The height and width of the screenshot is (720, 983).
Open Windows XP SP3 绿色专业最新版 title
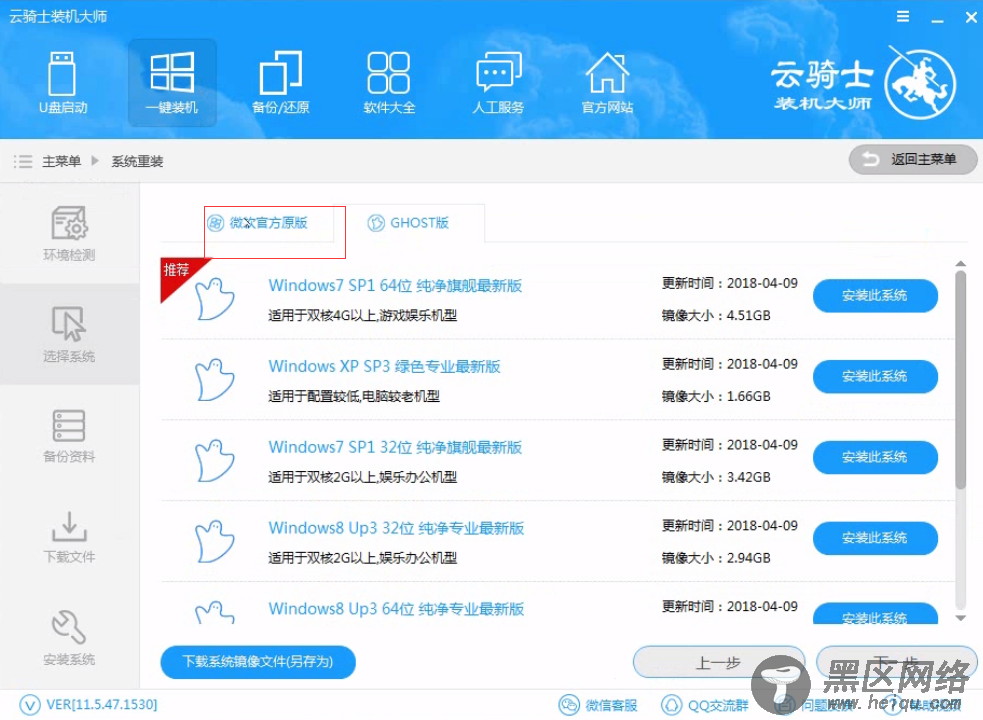[x=384, y=366]
